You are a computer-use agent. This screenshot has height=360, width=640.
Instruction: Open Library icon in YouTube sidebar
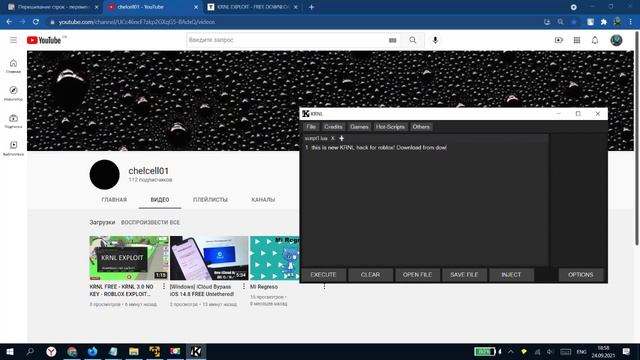click(x=13, y=148)
